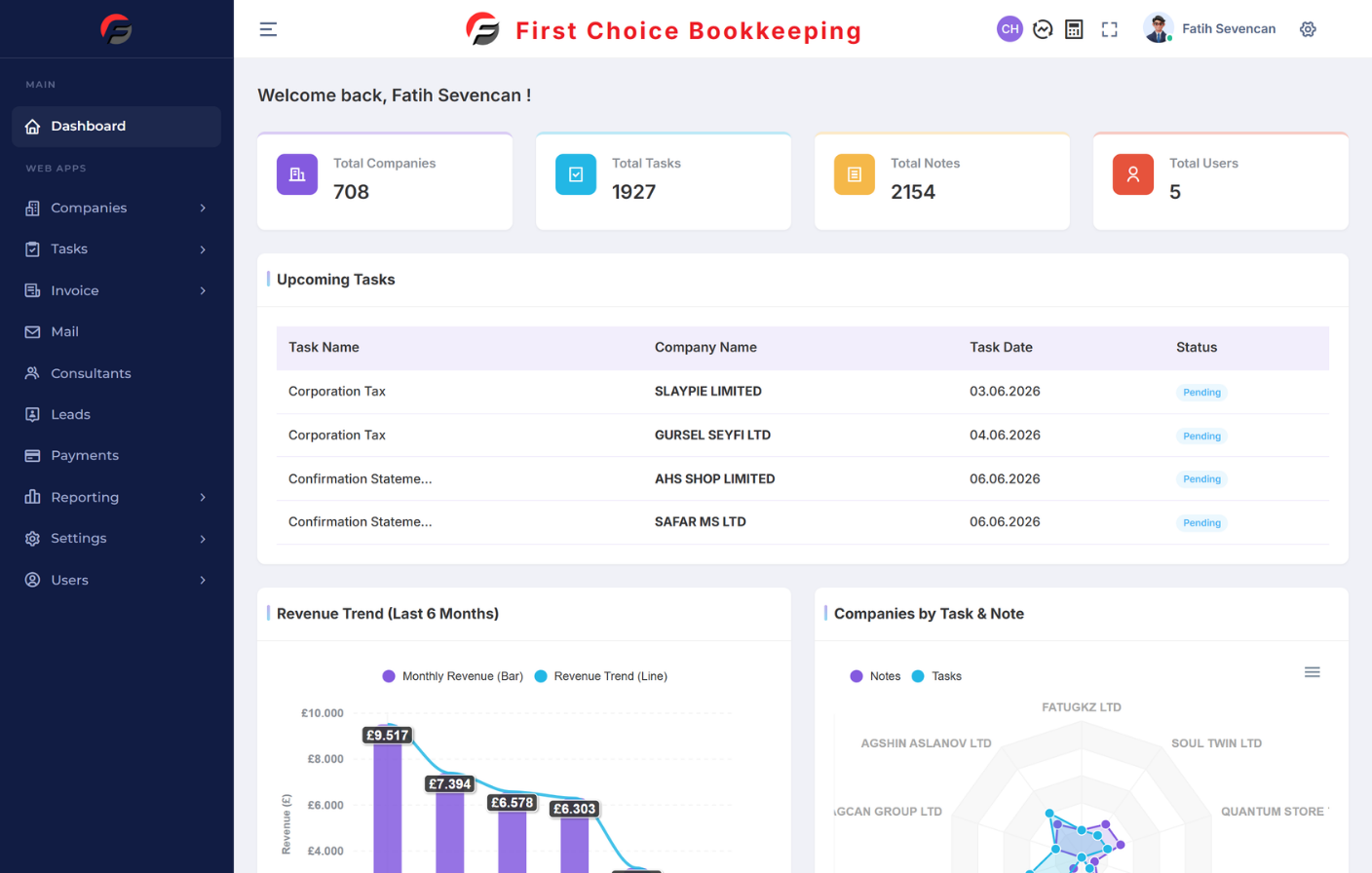Click the Total Notes yellow icon
Screen dimensions: 1372x873
click(855, 174)
